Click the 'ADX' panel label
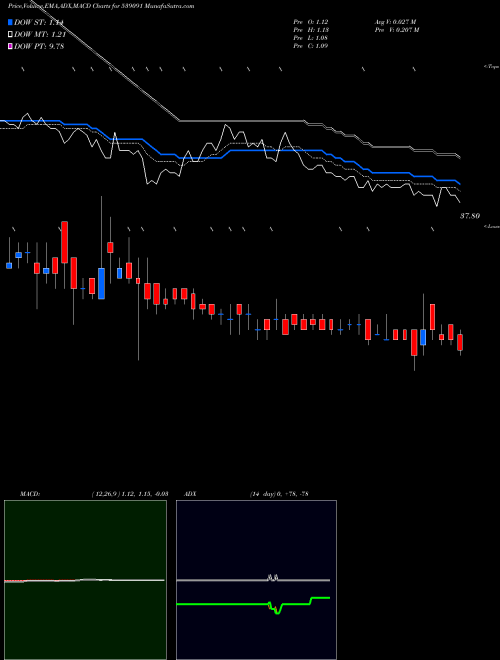The height and width of the screenshot is (660, 500). pyautogui.click(x=191, y=494)
